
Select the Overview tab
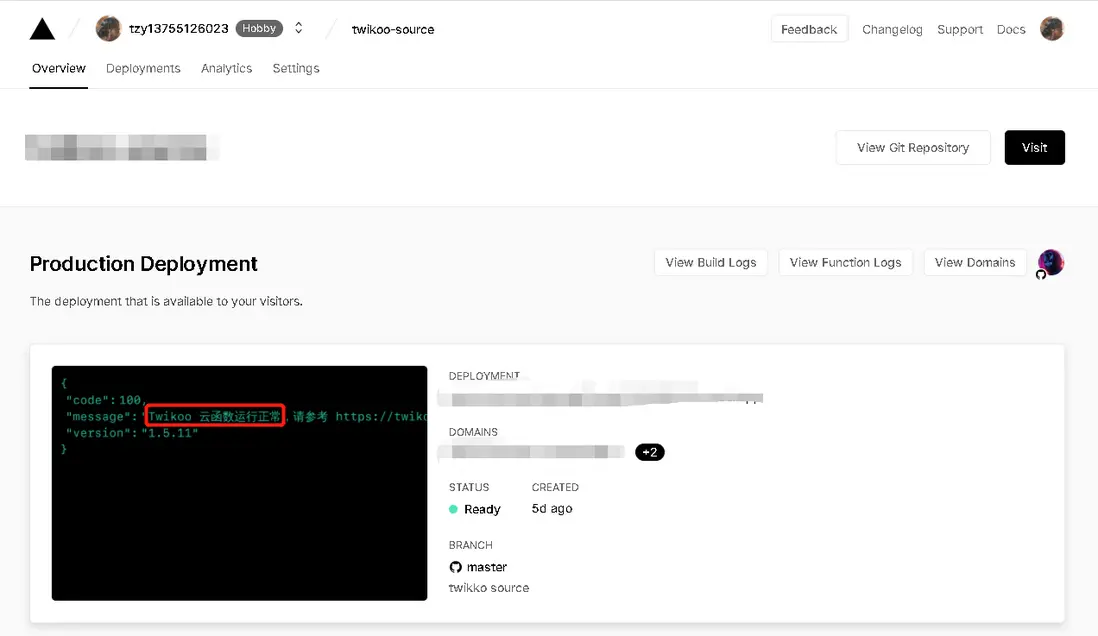(59, 68)
